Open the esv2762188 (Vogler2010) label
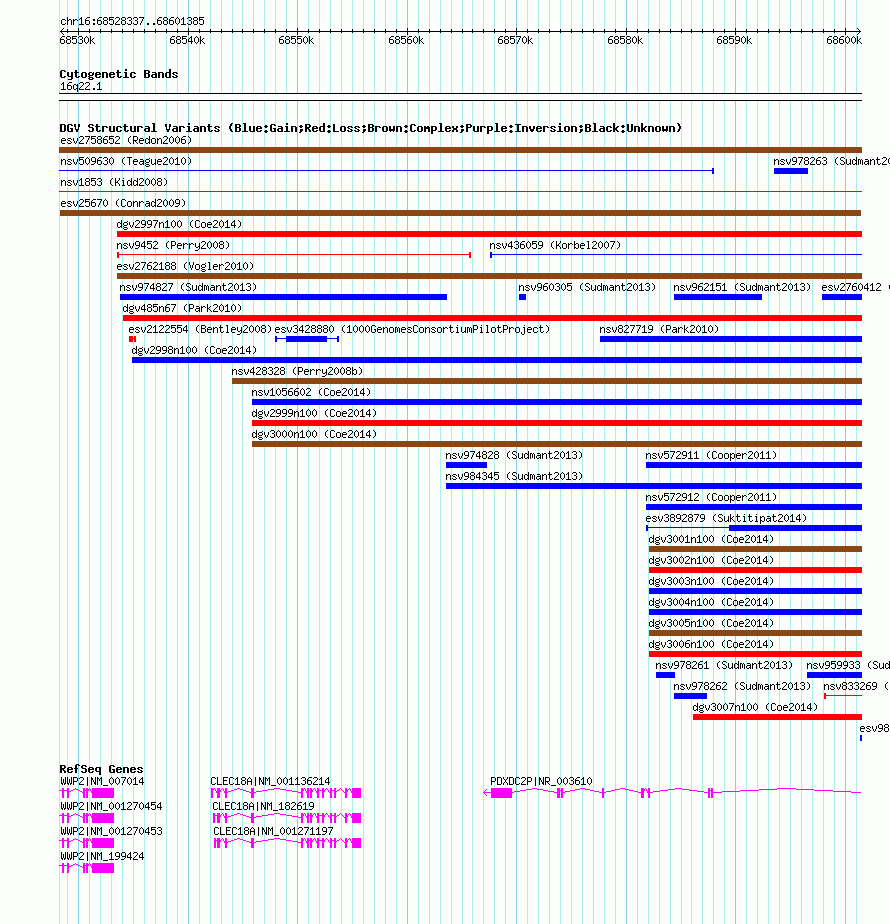 185,266
